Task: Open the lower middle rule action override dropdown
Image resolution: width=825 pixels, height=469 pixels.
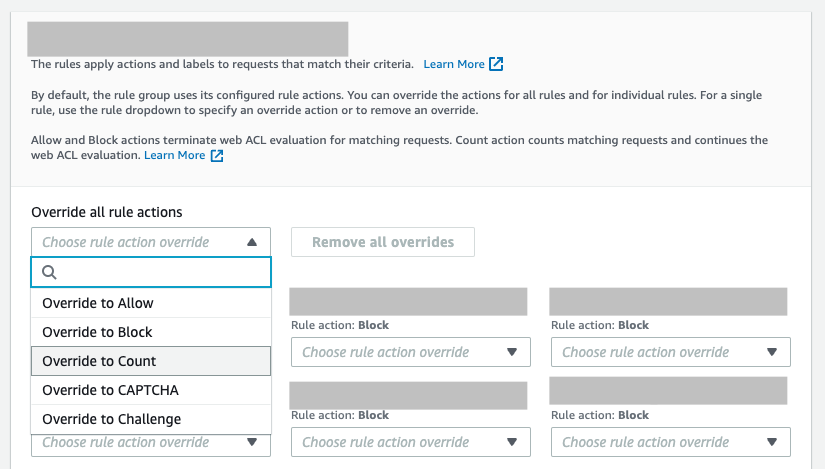Action: click(410, 442)
